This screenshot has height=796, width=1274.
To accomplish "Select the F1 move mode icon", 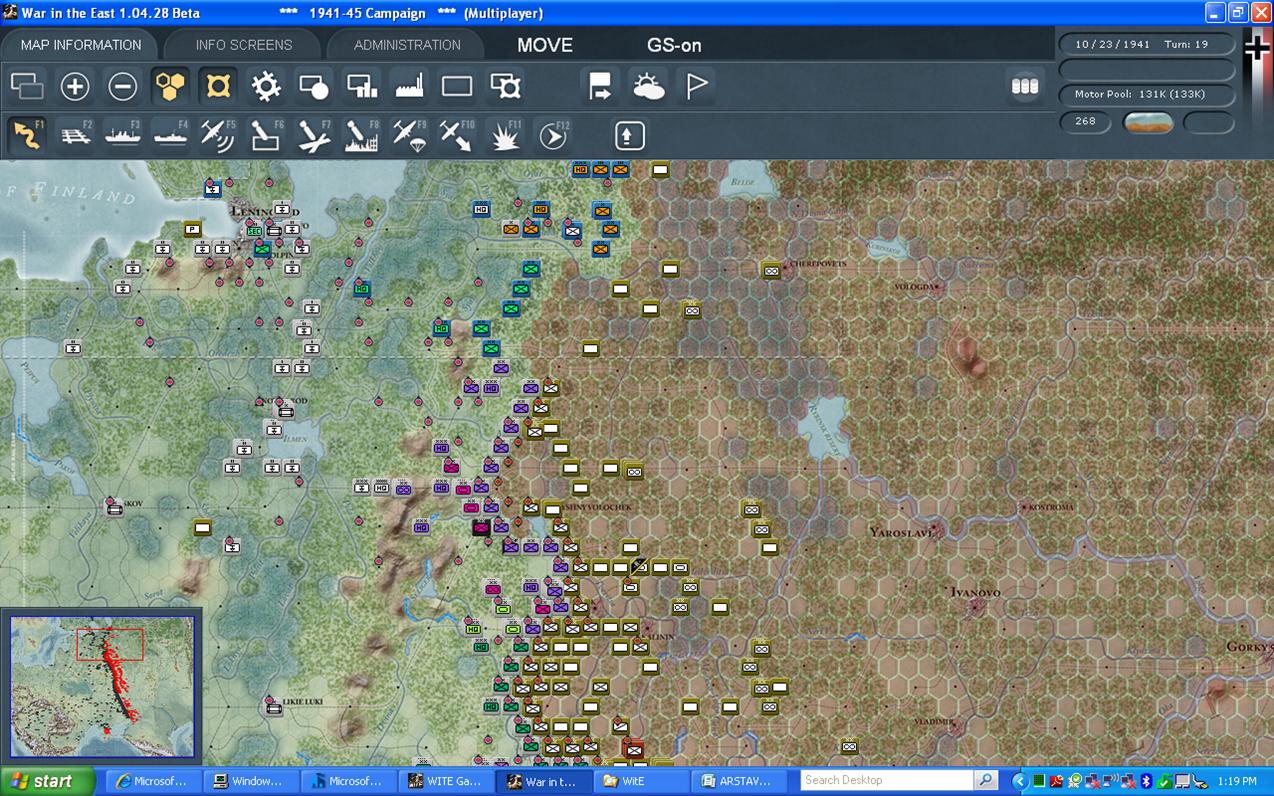I will tap(27, 135).
